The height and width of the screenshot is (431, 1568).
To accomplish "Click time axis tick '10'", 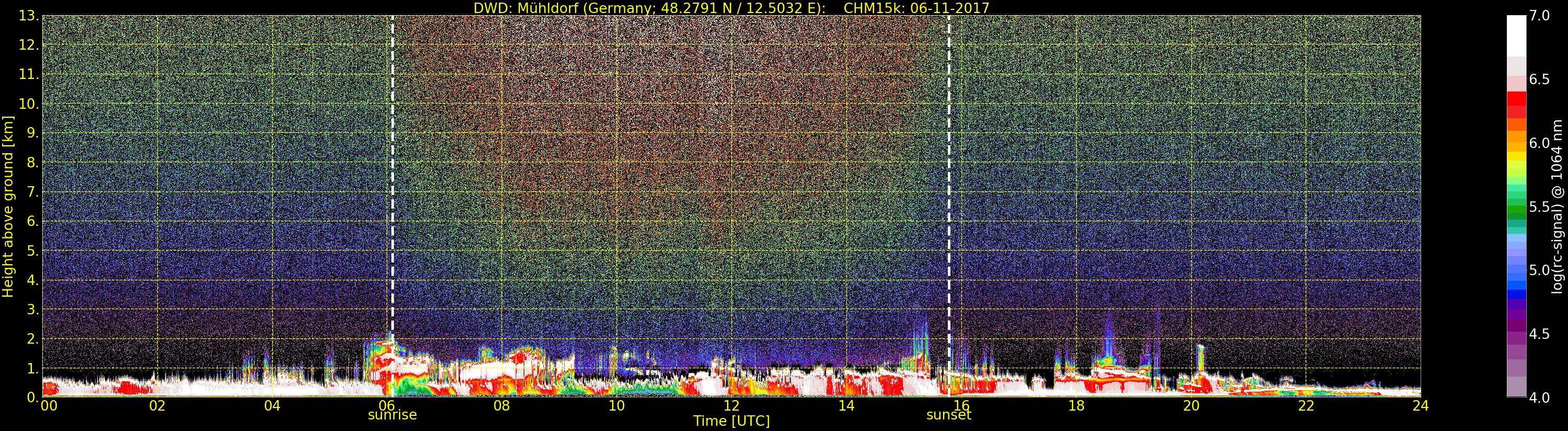I will [617, 405].
